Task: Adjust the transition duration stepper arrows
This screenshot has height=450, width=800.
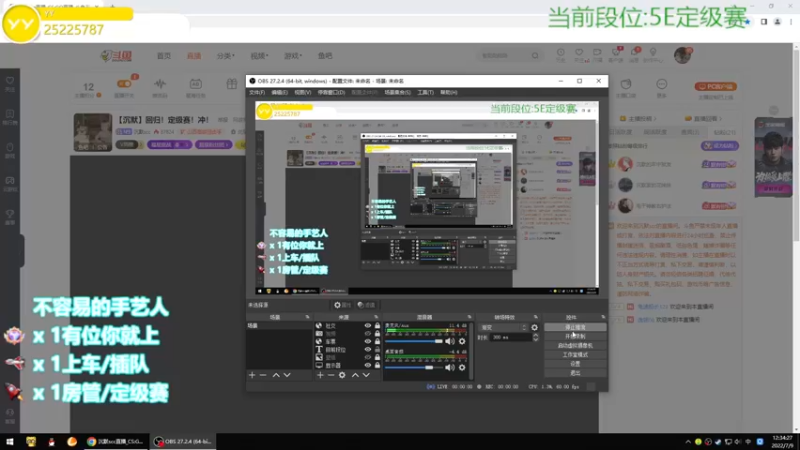Action: [535, 337]
